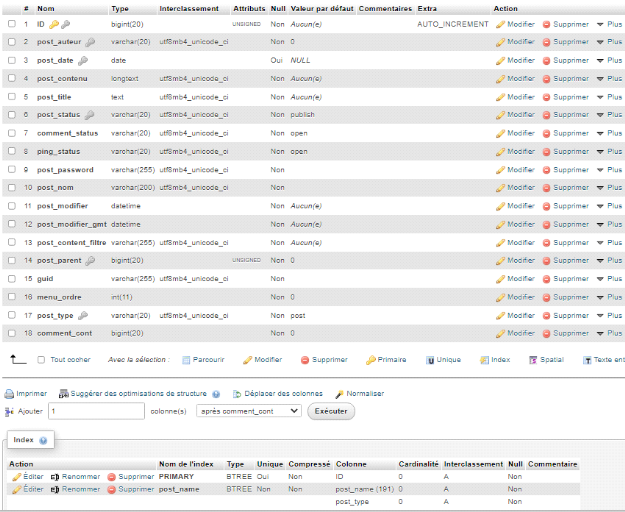
Task: Click the 'longtext' type of post_contenu
Action: coord(125,79)
